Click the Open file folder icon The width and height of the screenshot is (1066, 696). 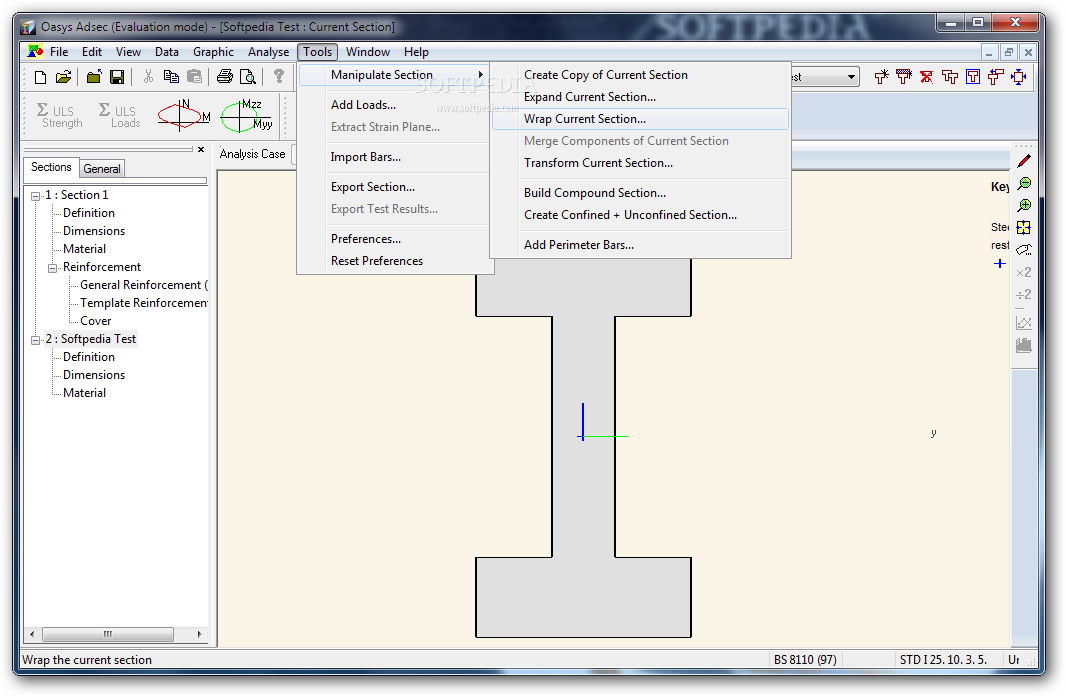tap(63, 77)
